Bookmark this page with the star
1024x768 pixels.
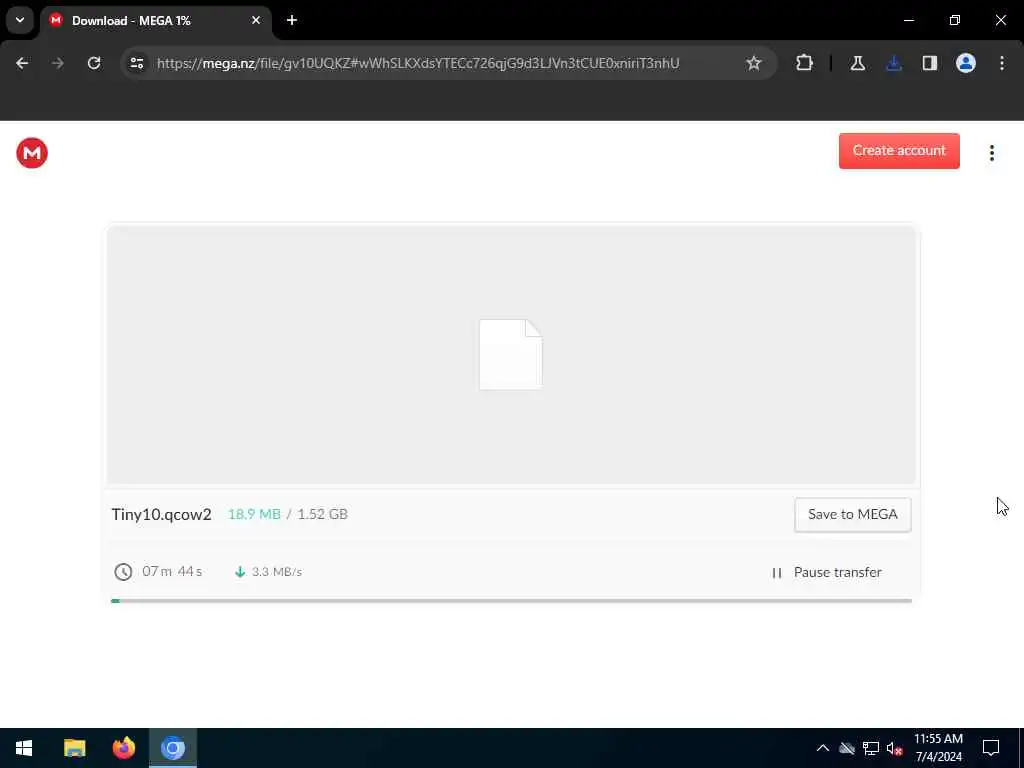[x=754, y=63]
